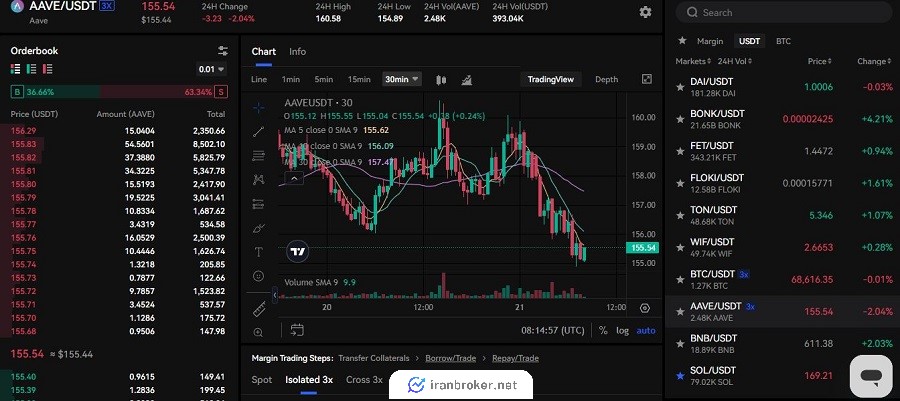Switch to Depth chart mode

click(606, 79)
